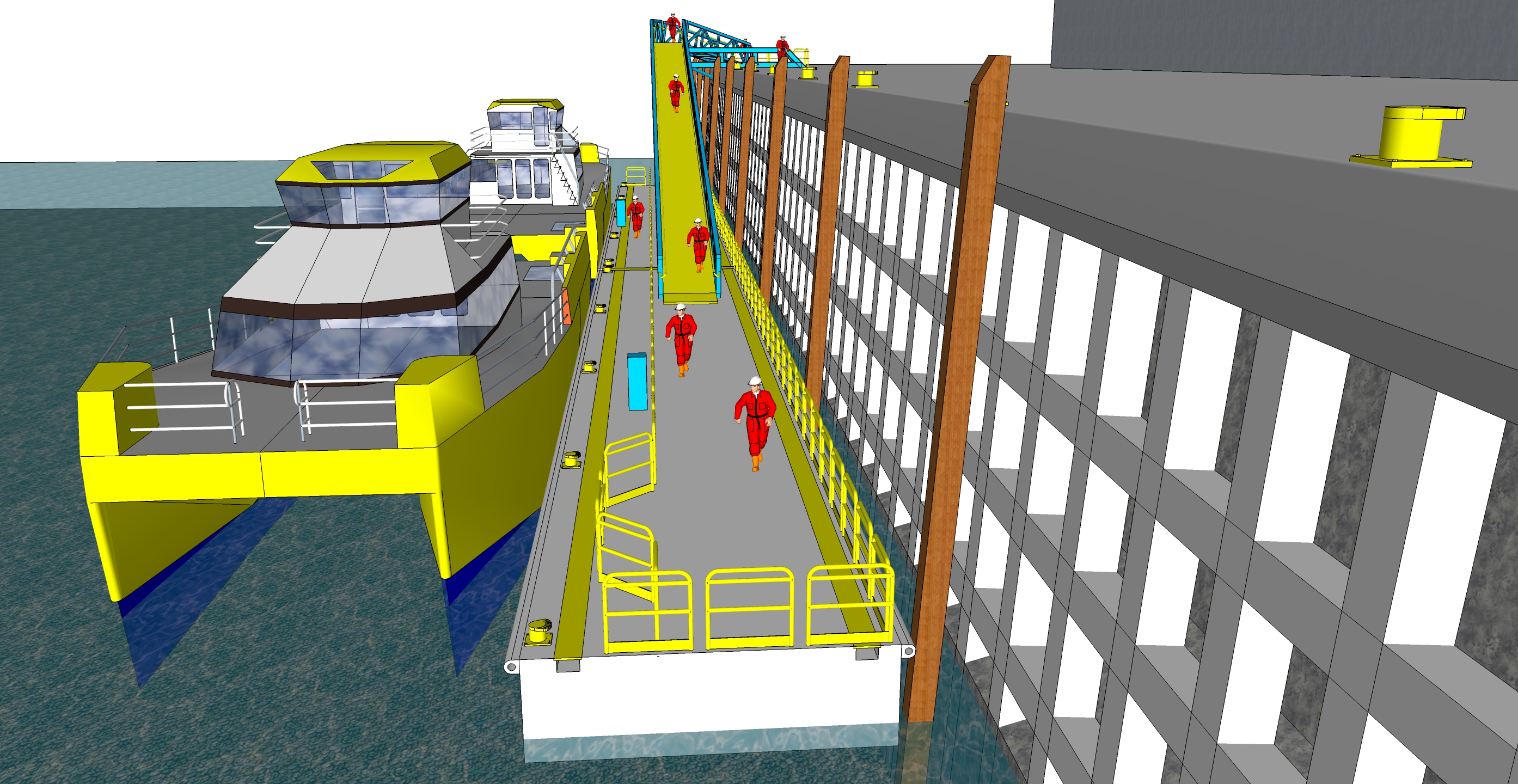1518x784 pixels.
Task: Click the large cyan box on the pontoon deck
Action: (x=637, y=381)
